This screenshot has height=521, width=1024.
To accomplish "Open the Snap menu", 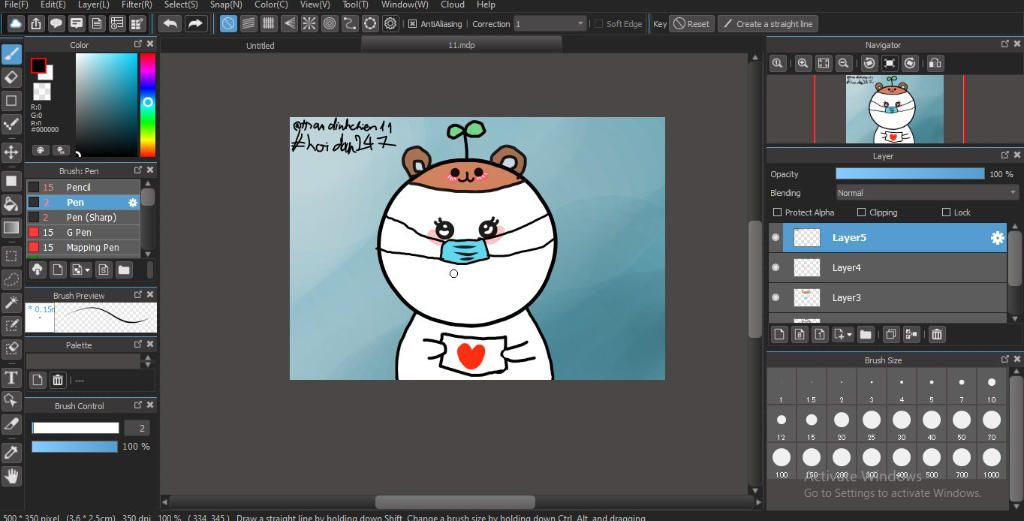I will point(226,5).
